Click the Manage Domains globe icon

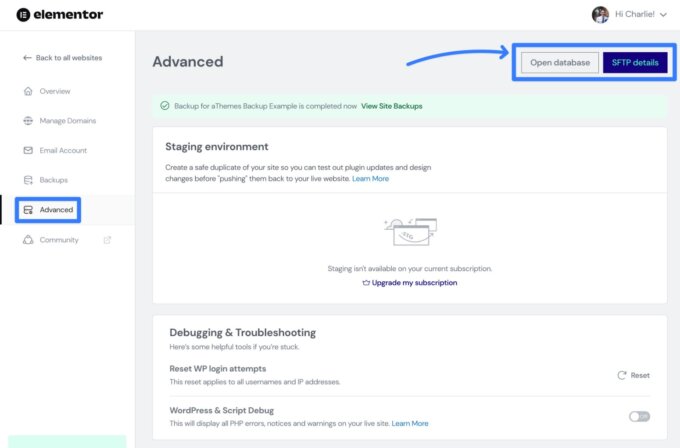click(x=28, y=121)
